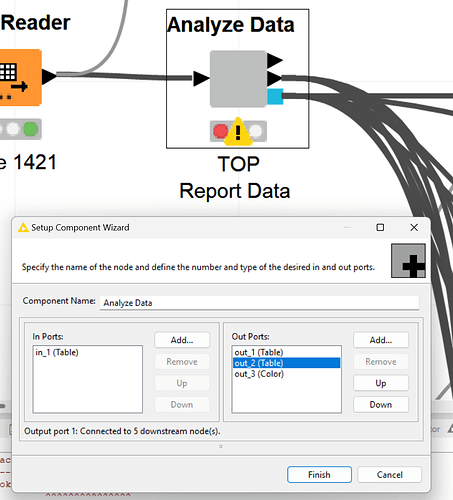Click the Reader node's green status light

(31, 129)
